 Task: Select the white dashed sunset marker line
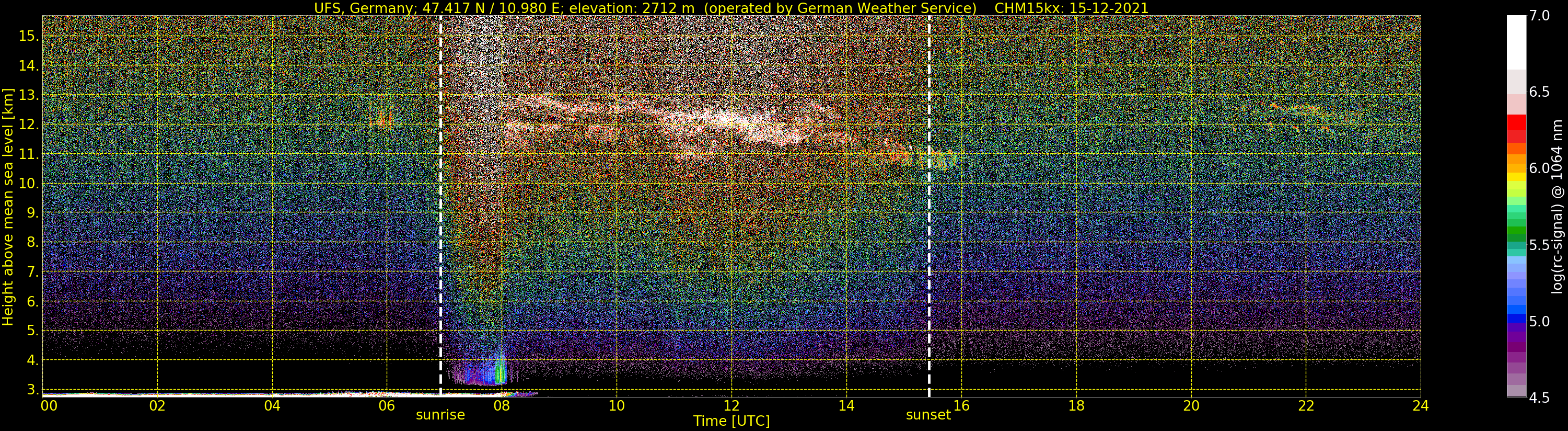pyautogui.click(x=929, y=206)
